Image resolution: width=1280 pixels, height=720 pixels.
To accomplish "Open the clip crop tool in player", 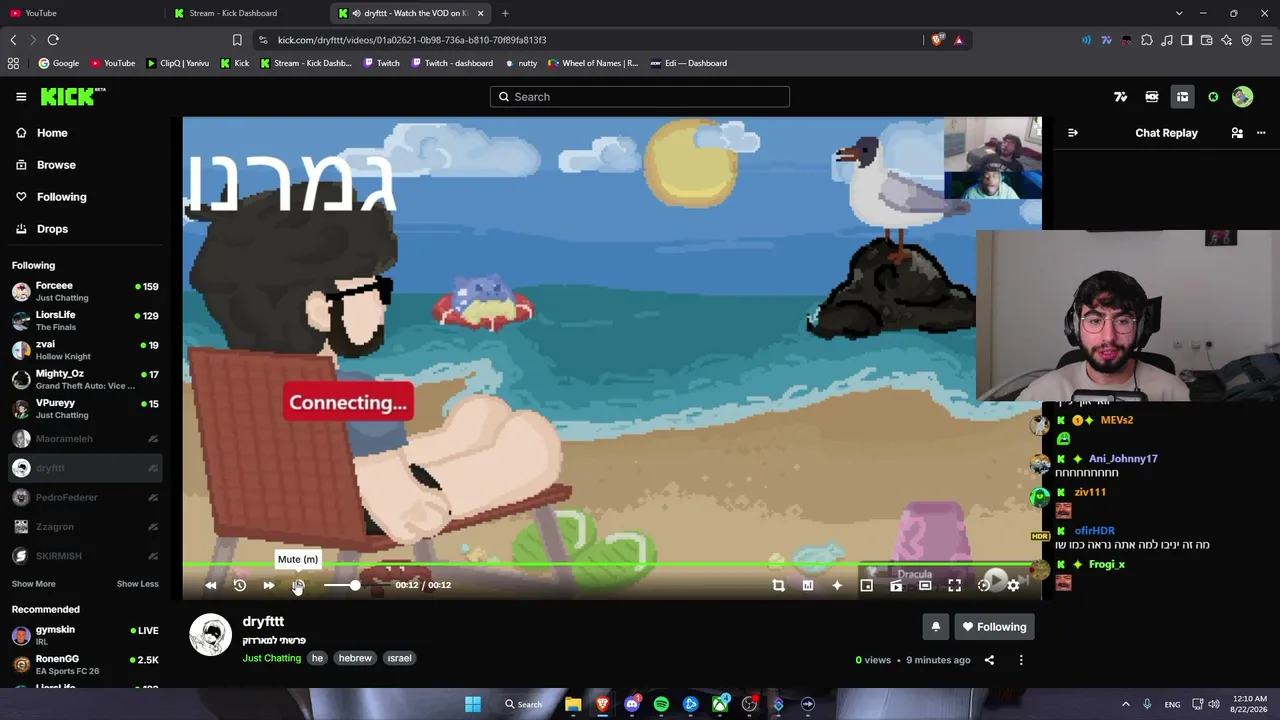I will [x=779, y=585].
